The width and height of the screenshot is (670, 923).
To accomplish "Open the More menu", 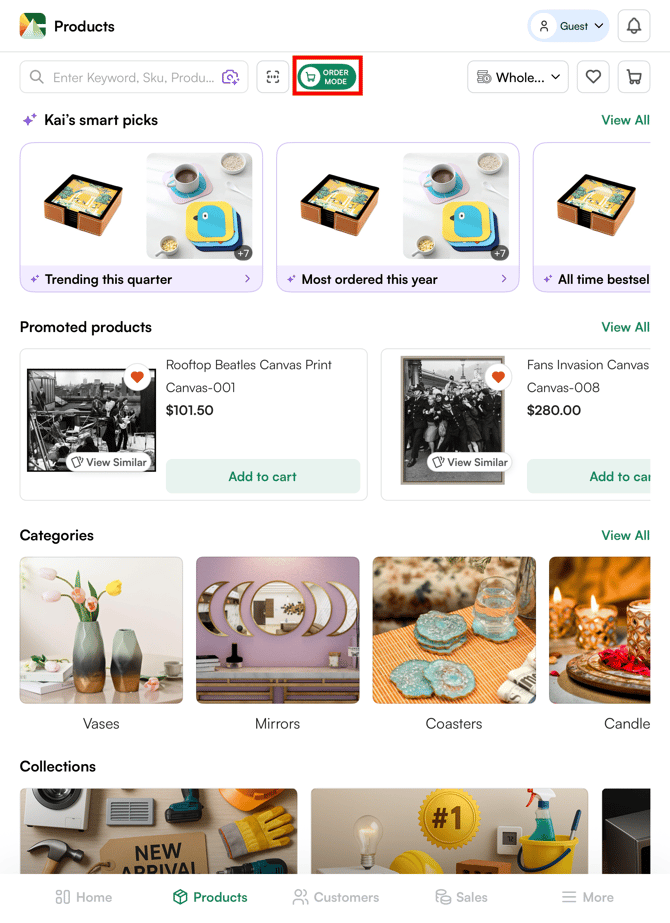I will click(x=587, y=897).
